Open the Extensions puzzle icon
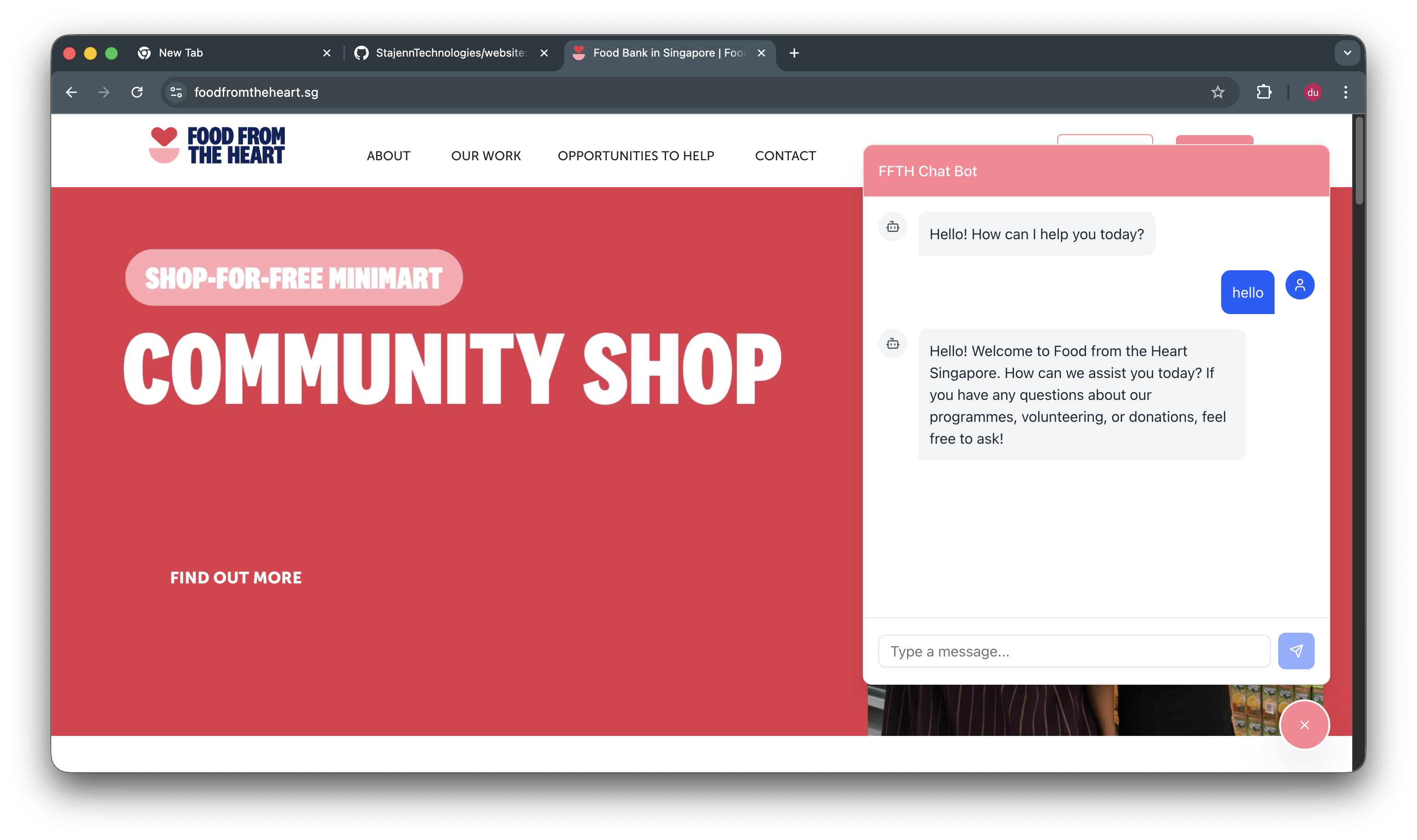Image resolution: width=1417 pixels, height=840 pixels. (x=1264, y=92)
